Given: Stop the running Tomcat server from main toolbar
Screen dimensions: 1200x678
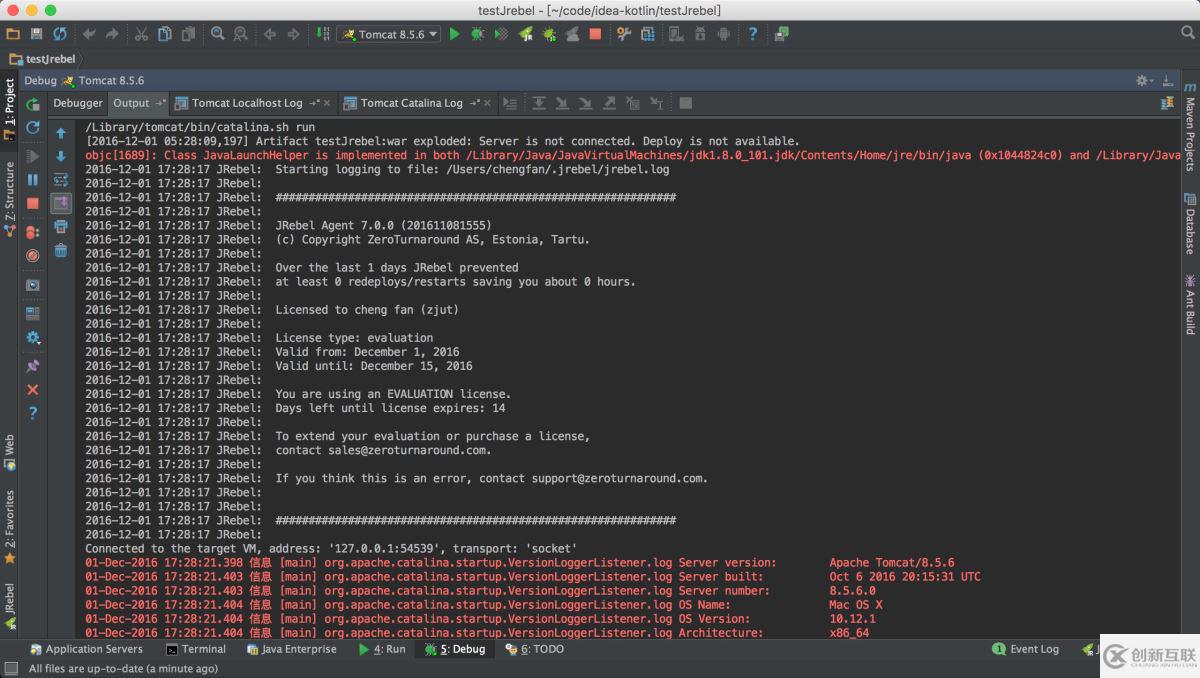Looking at the screenshot, I should (595, 34).
